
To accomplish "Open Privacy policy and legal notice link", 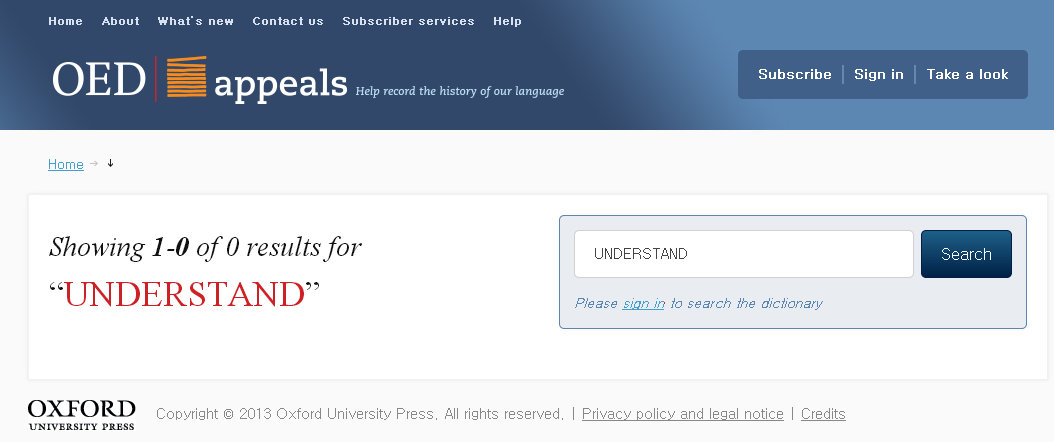I will click(682, 414).
